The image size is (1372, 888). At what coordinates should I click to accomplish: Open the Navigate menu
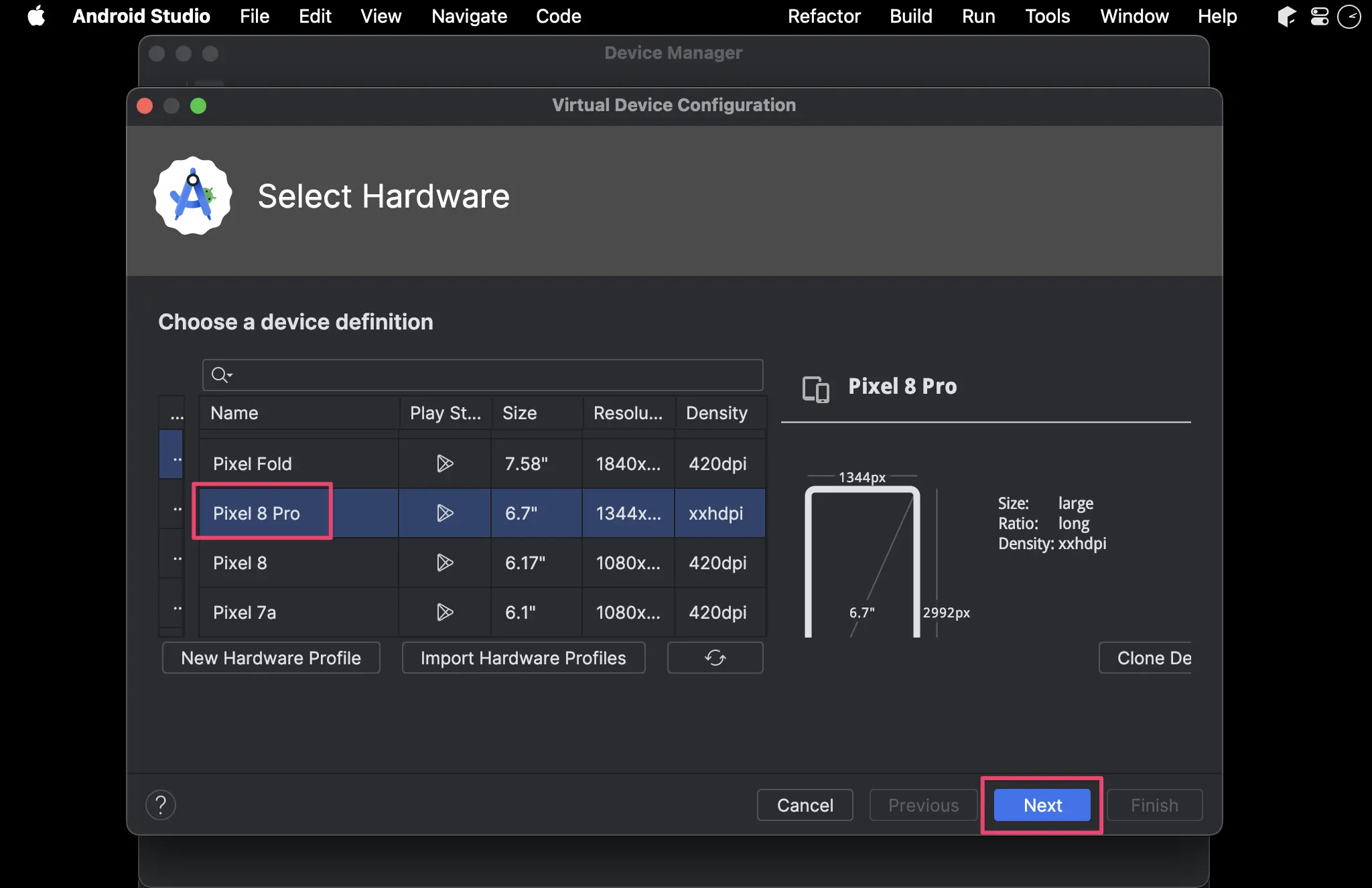point(469,16)
